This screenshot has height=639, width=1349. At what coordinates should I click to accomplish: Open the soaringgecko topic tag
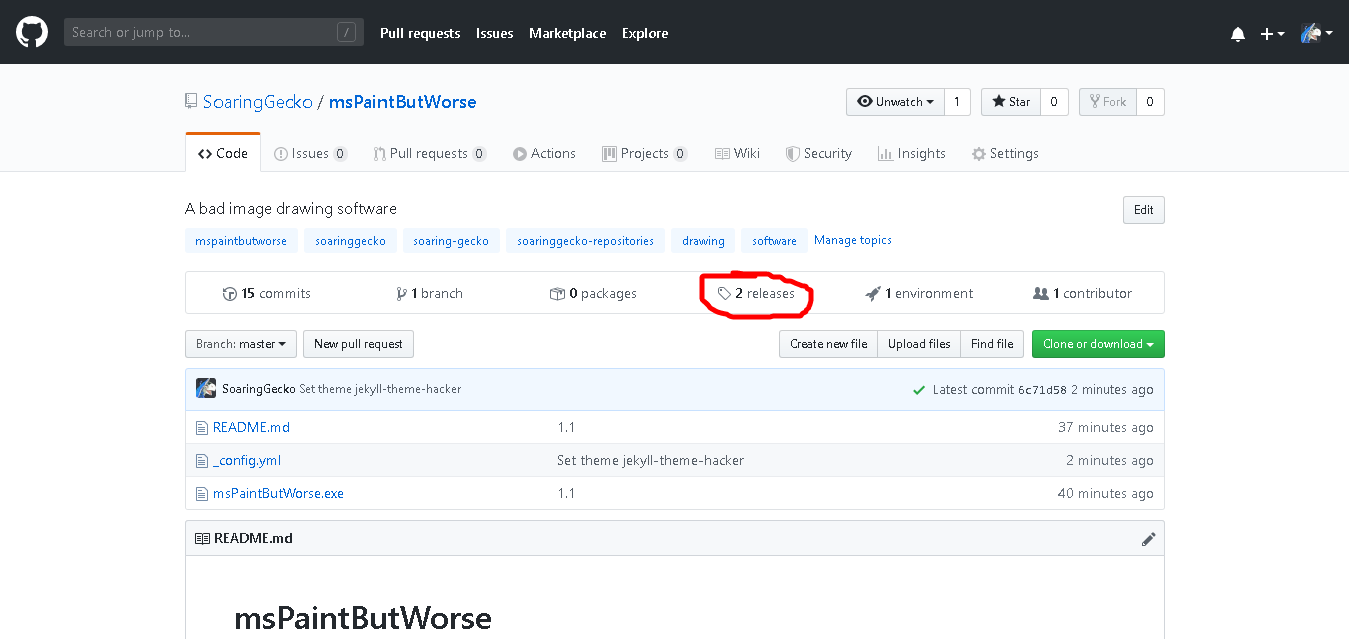(351, 241)
